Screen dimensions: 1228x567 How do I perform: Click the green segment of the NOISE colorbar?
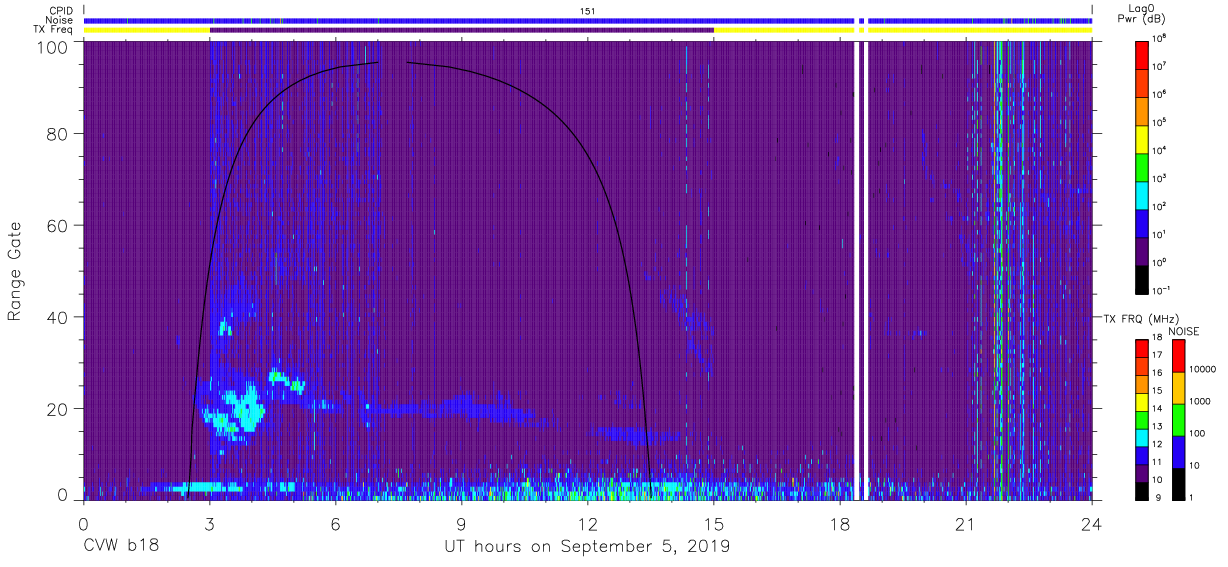(x=1177, y=419)
